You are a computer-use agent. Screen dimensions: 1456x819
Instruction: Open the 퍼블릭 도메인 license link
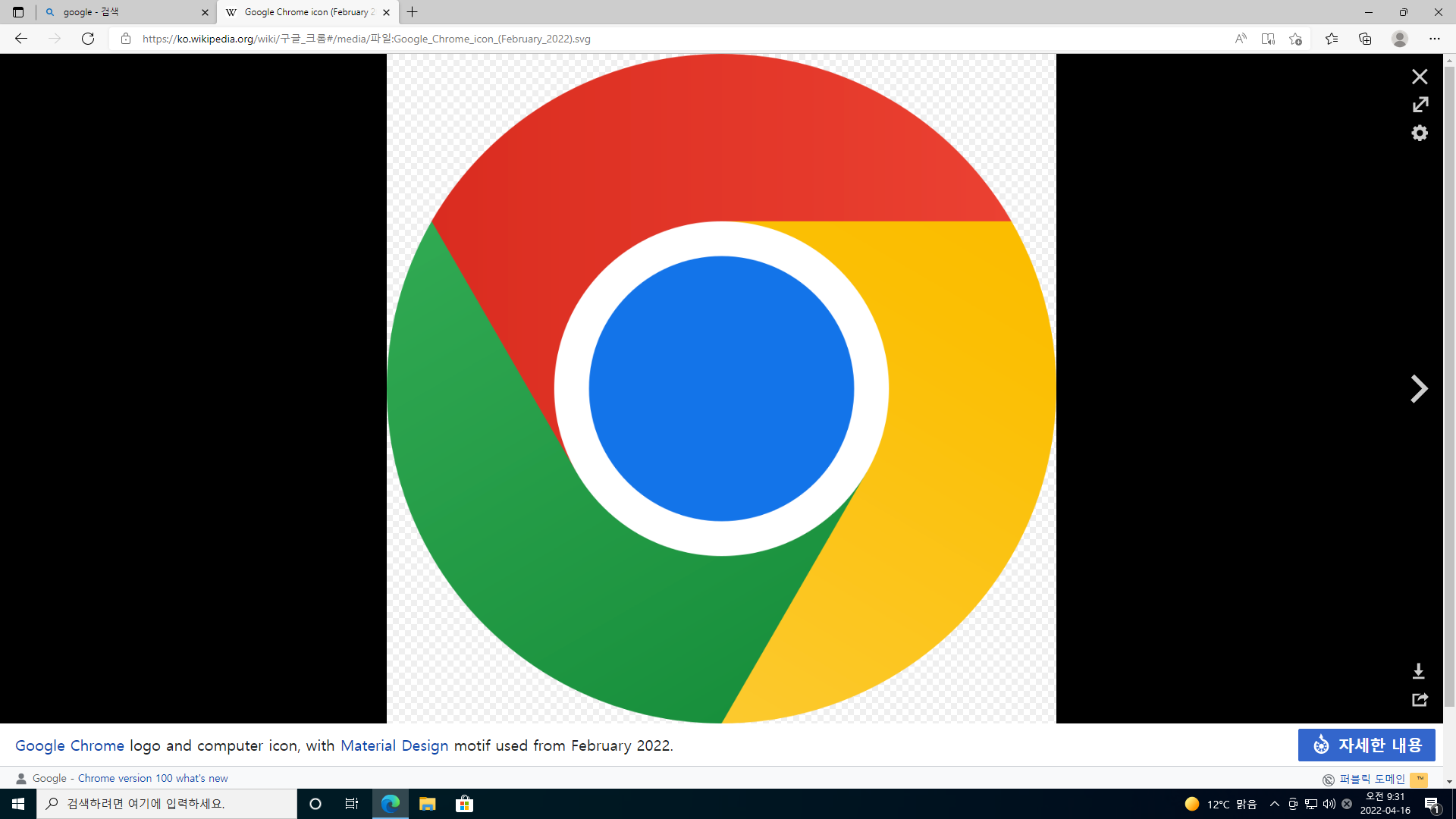click(1372, 780)
